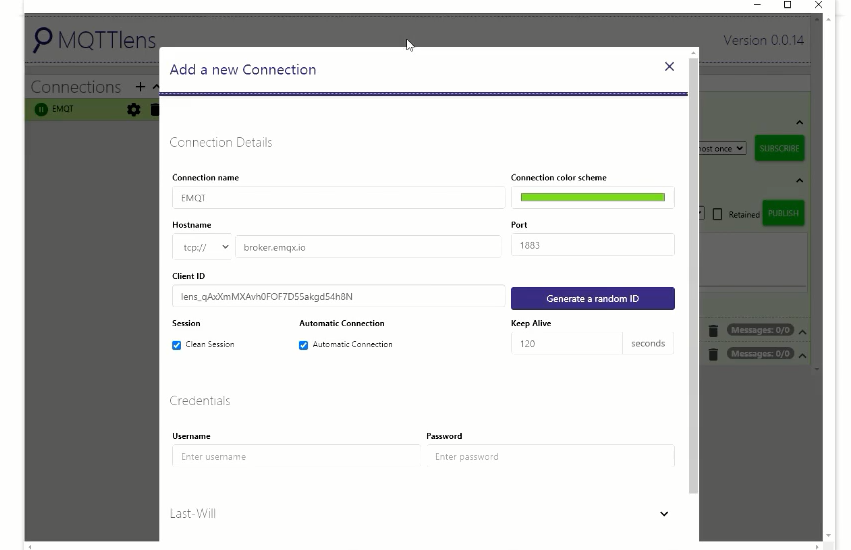Close the application window
Screen dimensions: 851x550
(818, 5)
